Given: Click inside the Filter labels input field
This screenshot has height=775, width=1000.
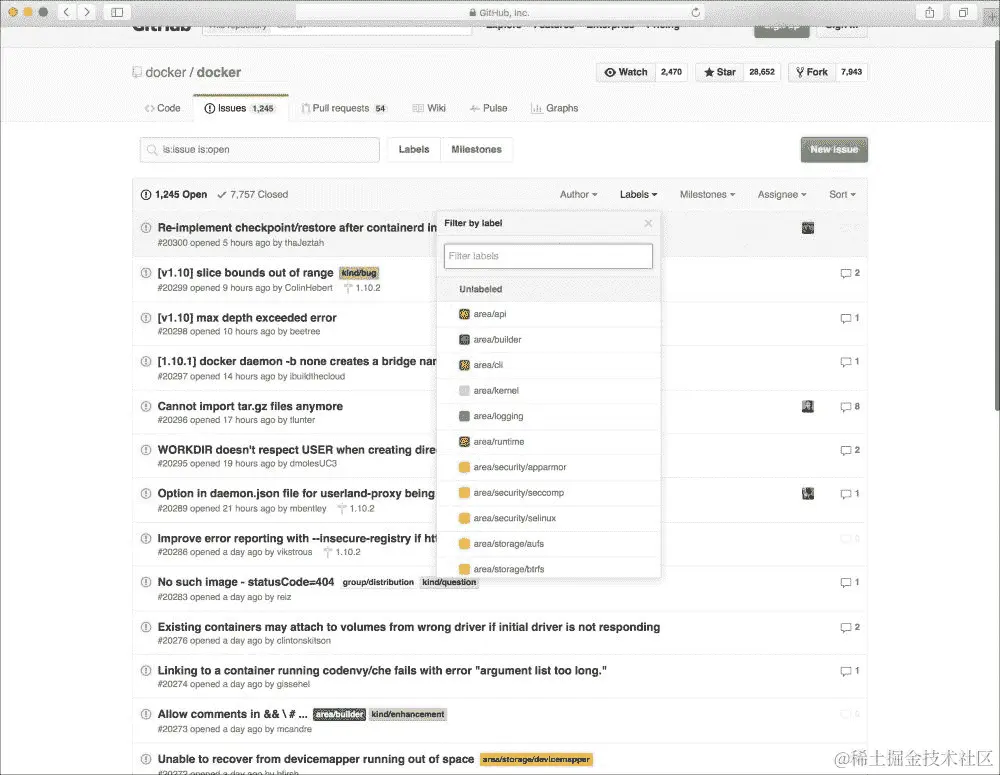Looking at the screenshot, I should [x=548, y=255].
